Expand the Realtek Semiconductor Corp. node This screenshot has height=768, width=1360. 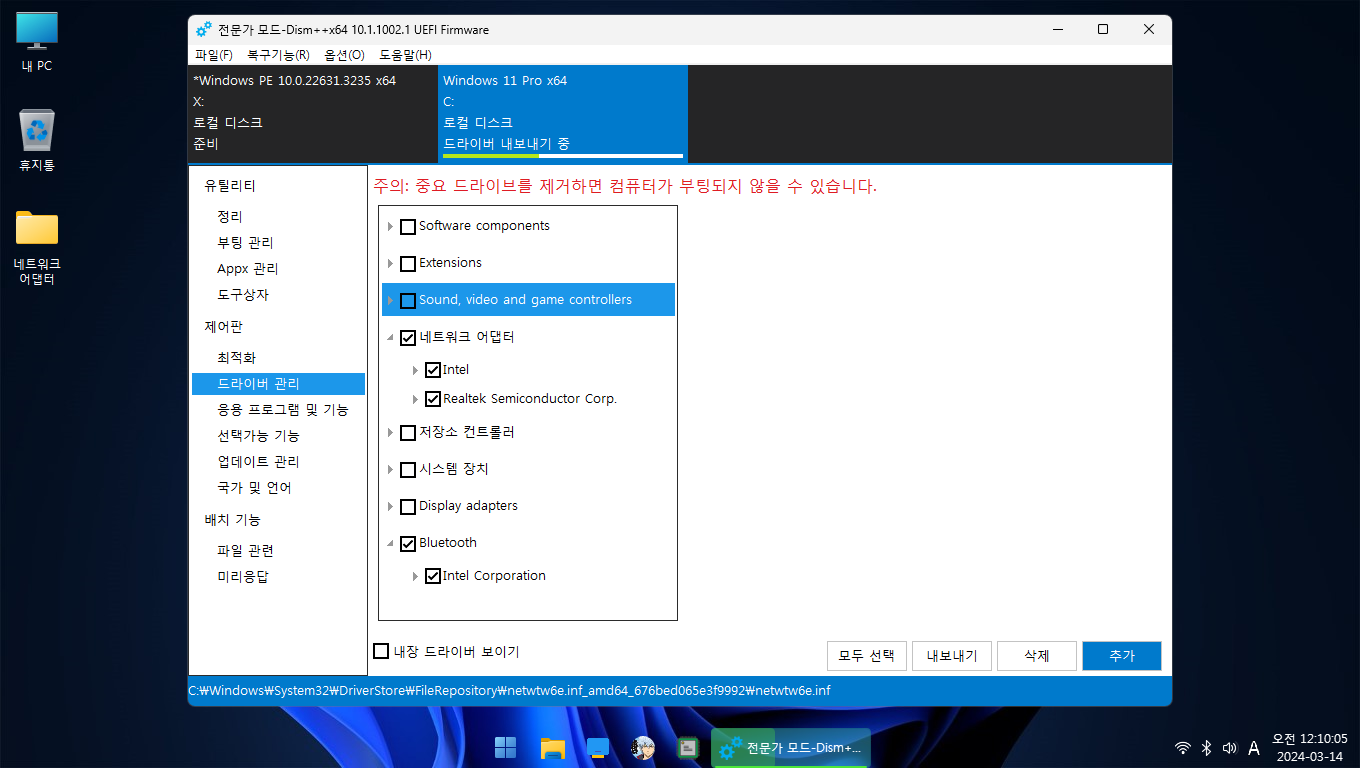click(x=416, y=400)
